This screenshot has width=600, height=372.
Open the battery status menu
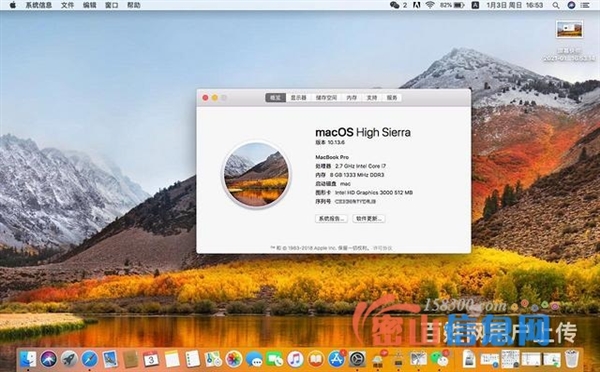point(452,5)
